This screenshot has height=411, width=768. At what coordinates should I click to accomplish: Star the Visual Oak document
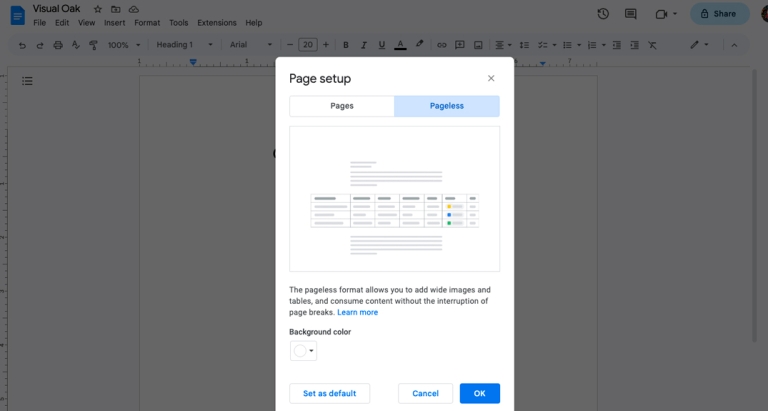pos(97,9)
